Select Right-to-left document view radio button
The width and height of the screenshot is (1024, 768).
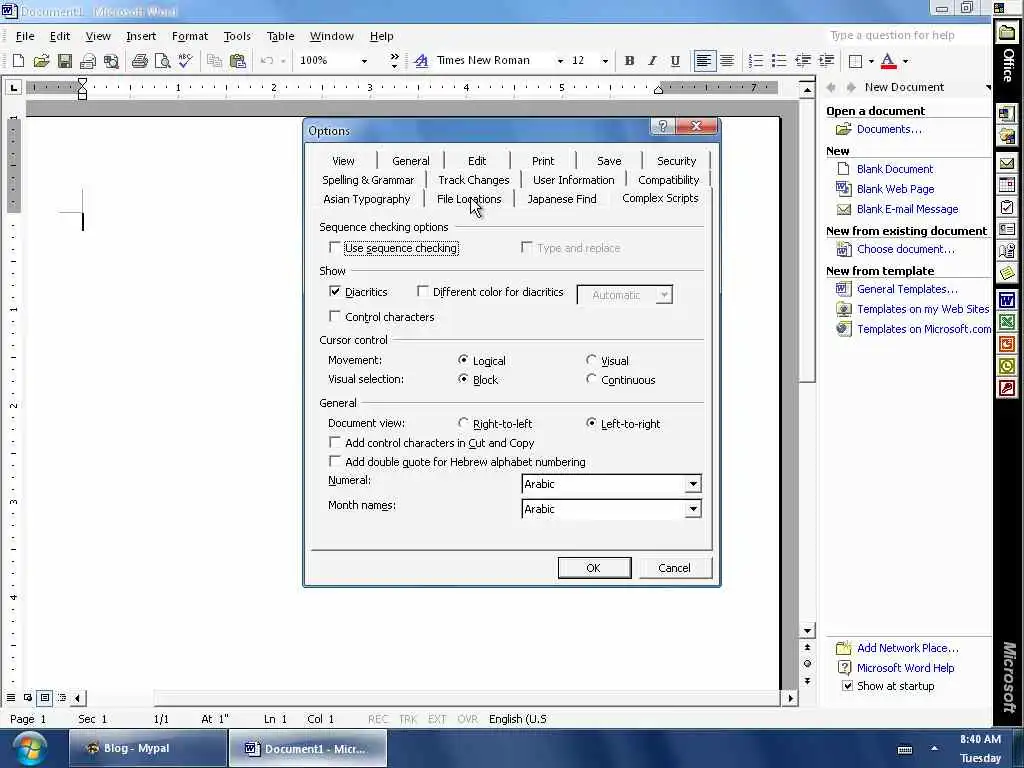pyautogui.click(x=464, y=423)
